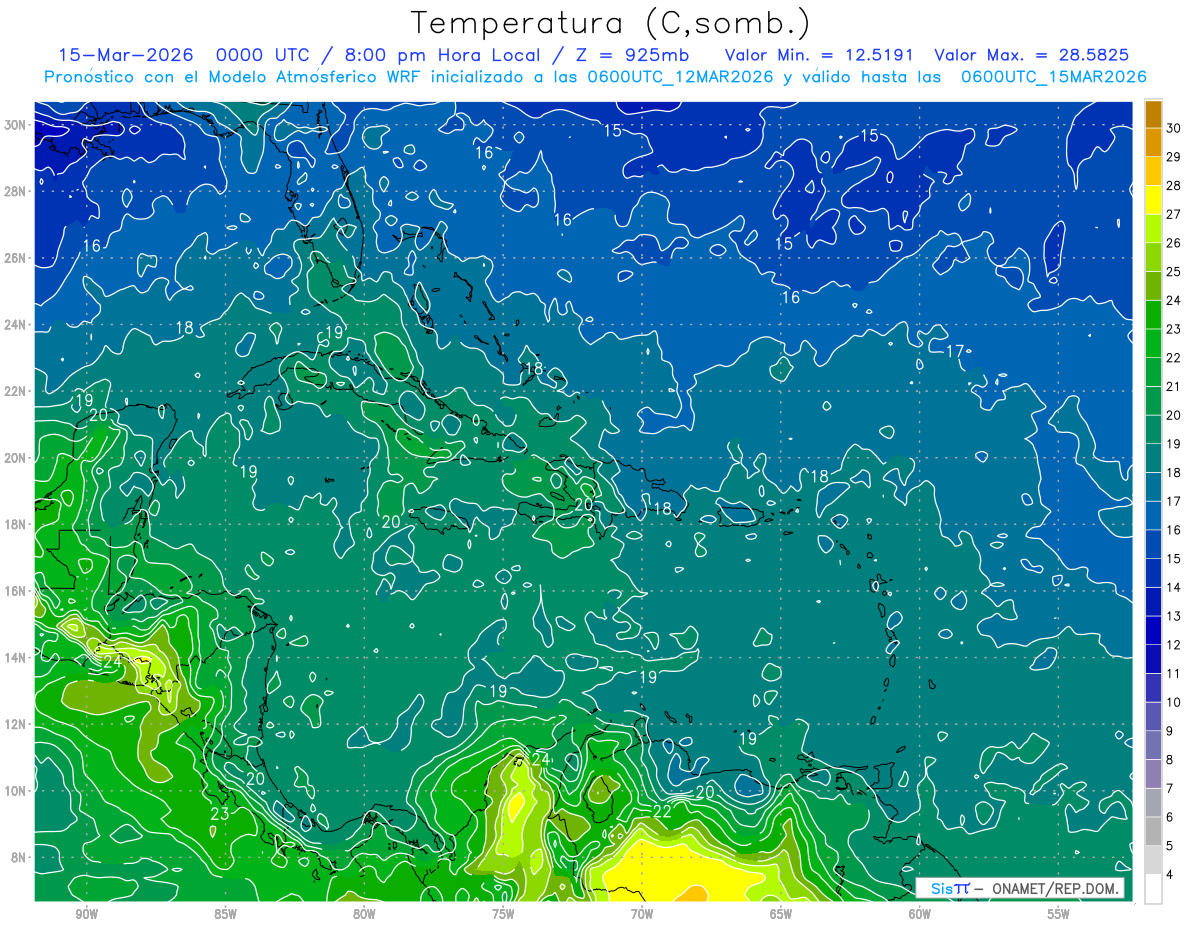Select the orange legend swatch between 29 and 30
The height and width of the screenshot is (927, 1200).
coord(1153,142)
